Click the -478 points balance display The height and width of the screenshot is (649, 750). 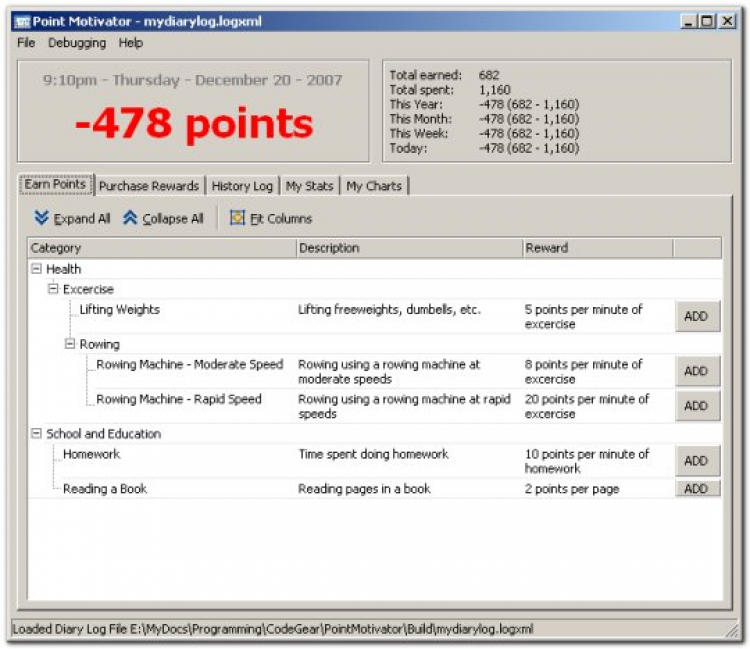194,124
